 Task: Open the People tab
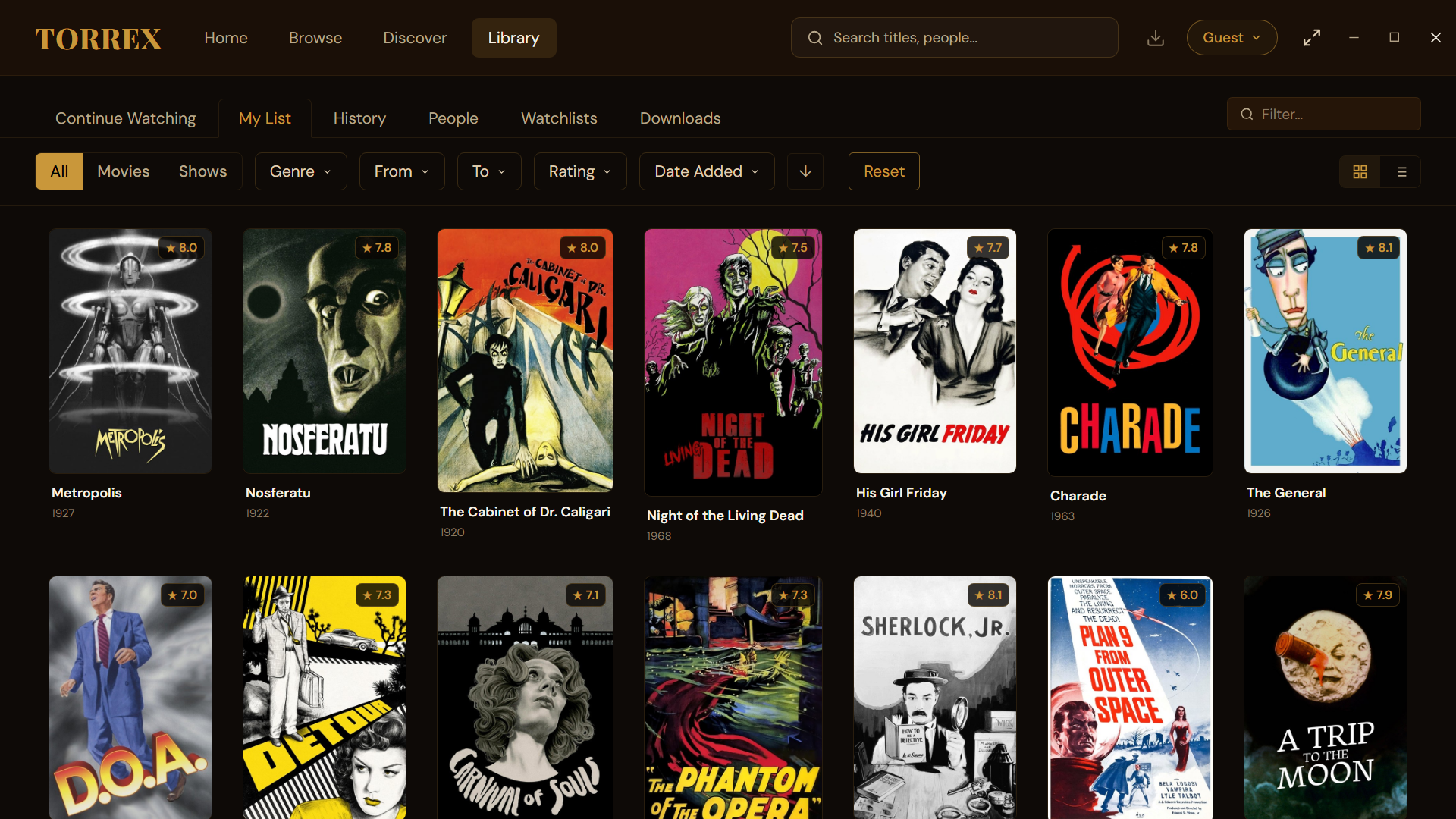point(453,118)
